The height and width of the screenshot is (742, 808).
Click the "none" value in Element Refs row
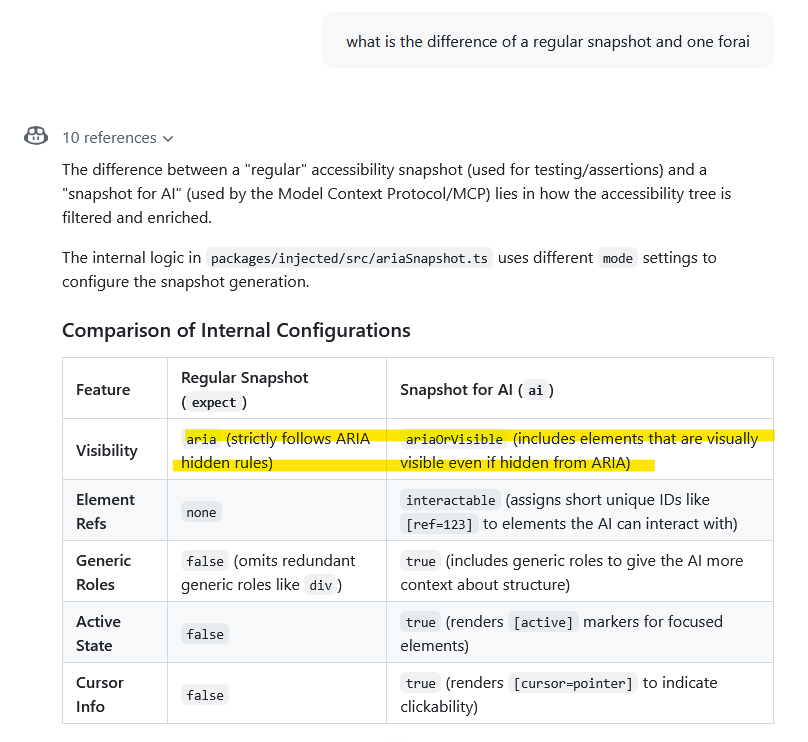pos(201,512)
